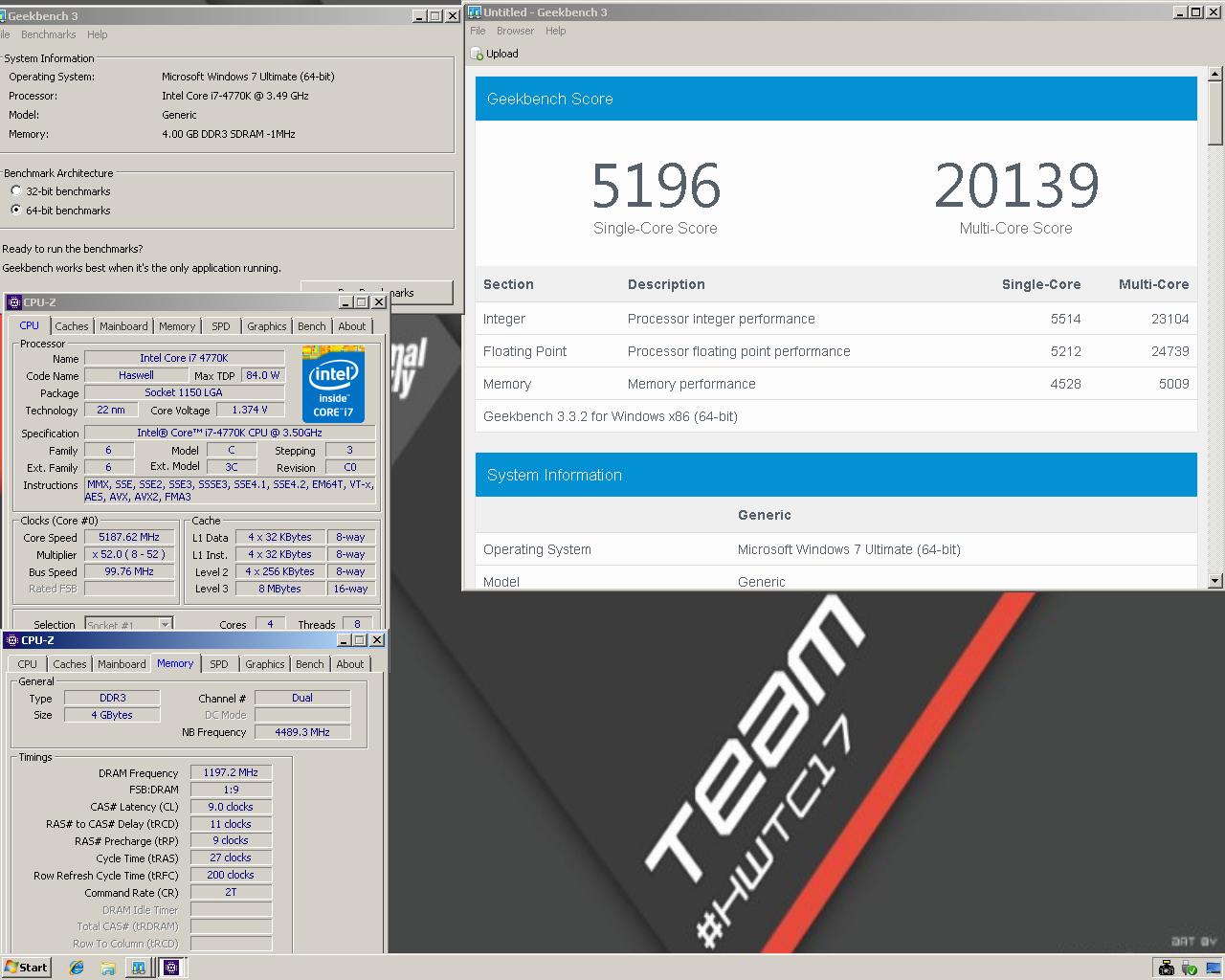The image size is (1225, 980).
Task: Open Caches tab in CPU-Z memory window
Action: coord(69,664)
